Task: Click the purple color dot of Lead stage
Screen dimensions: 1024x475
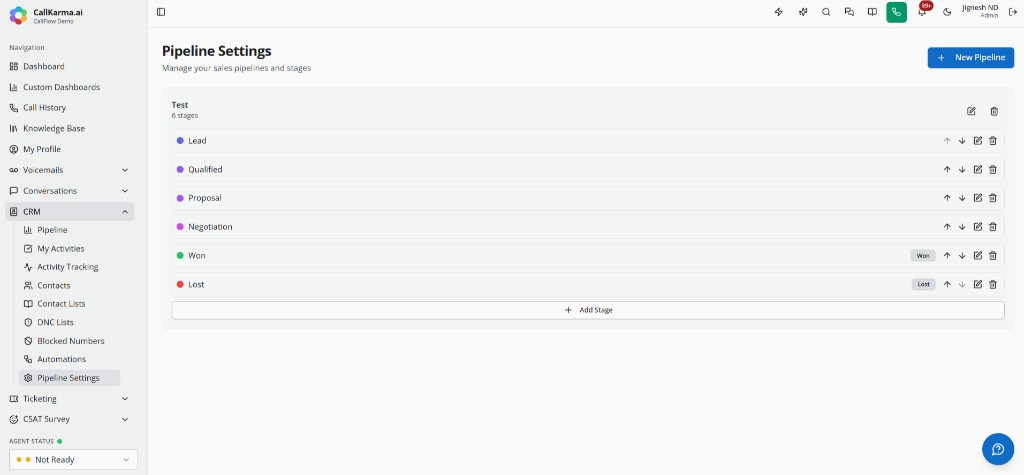Action: 180,140
